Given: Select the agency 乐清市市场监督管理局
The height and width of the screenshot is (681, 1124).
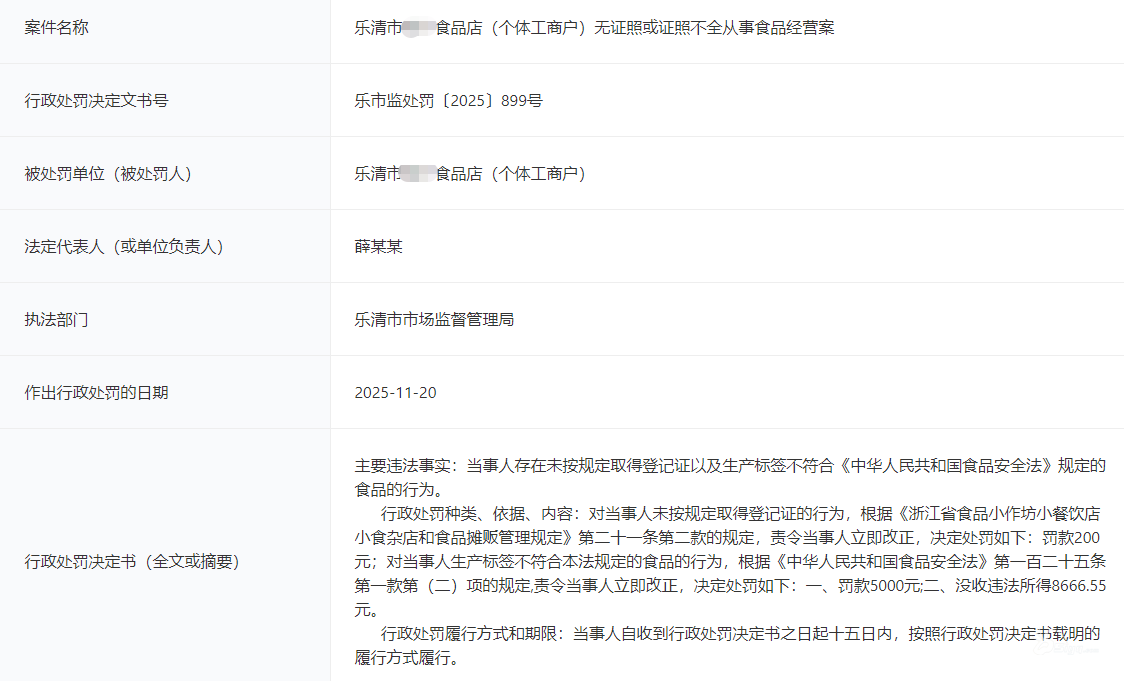Looking at the screenshot, I should click(x=434, y=320).
